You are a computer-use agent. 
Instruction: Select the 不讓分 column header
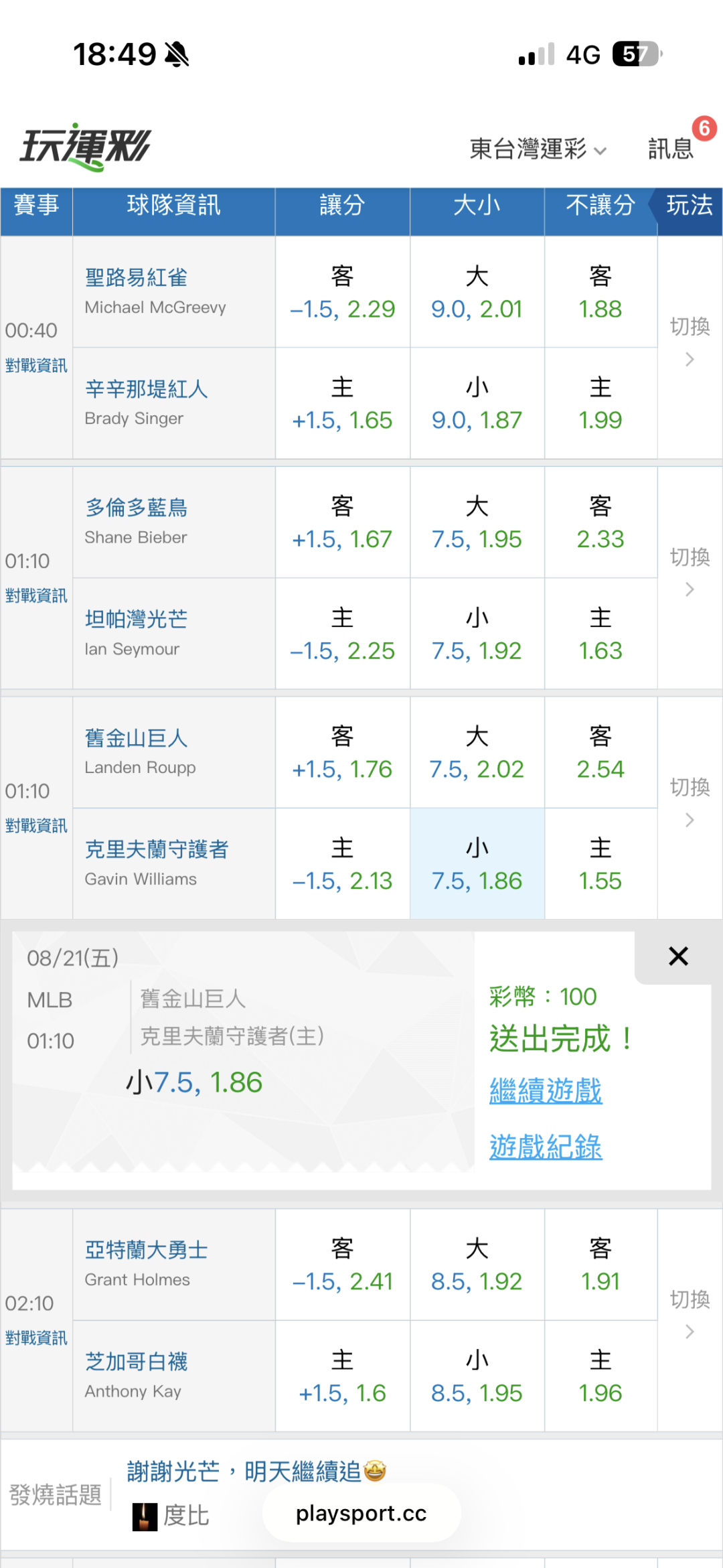(600, 205)
